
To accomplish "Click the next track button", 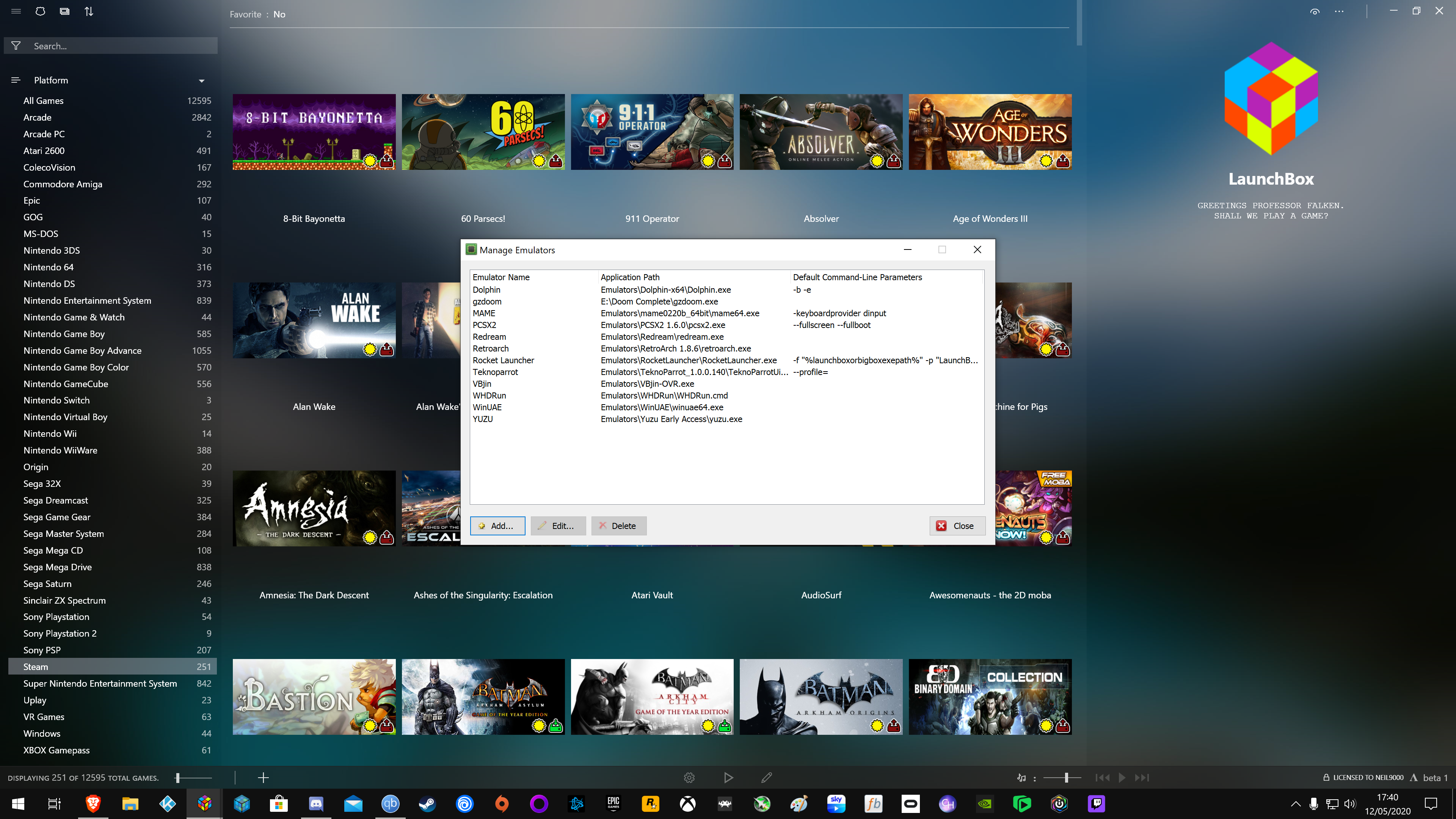I will click(1142, 778).
